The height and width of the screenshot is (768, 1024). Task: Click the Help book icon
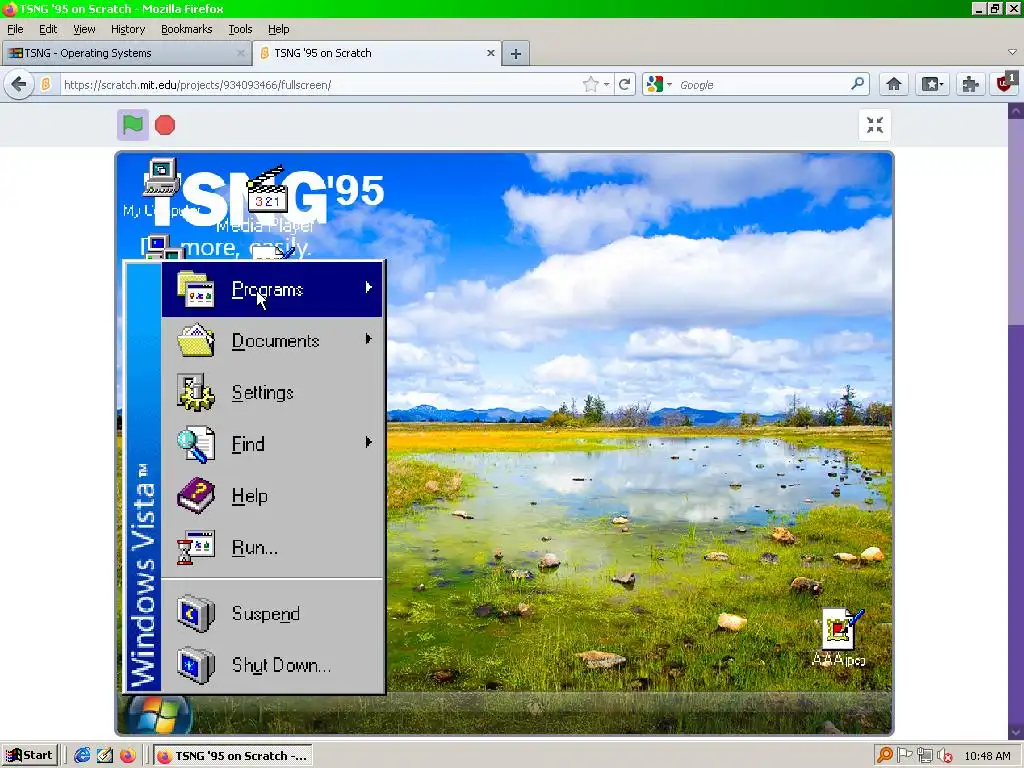[x=196, y=496]
